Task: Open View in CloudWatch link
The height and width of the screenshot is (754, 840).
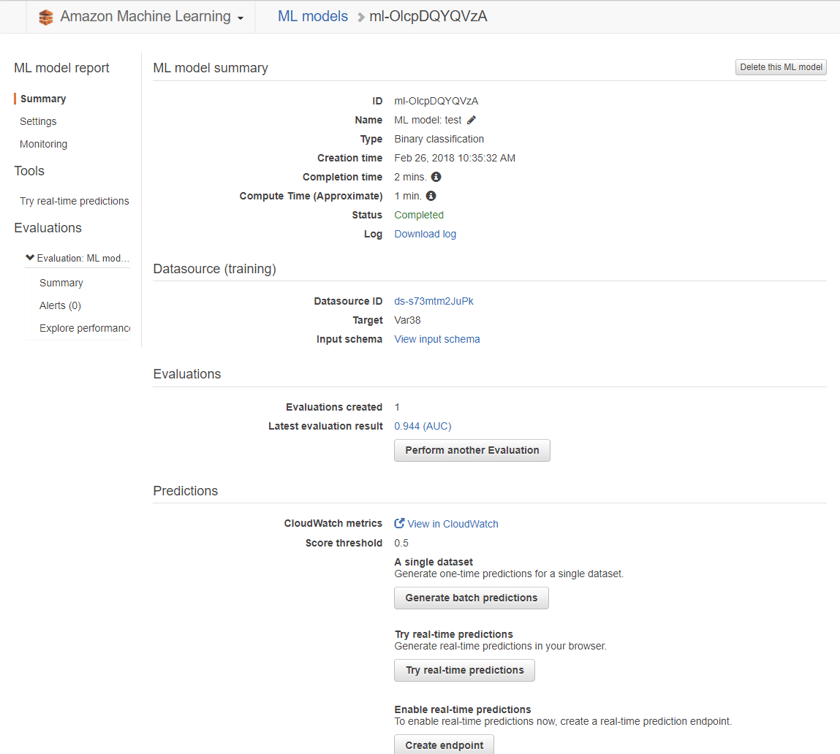Action: point(453,524)
